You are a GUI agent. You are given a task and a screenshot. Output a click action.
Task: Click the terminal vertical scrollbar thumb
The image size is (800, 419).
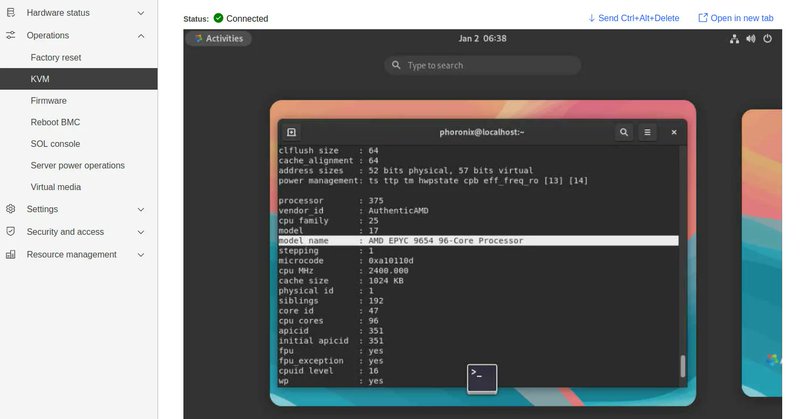(683, 366)
